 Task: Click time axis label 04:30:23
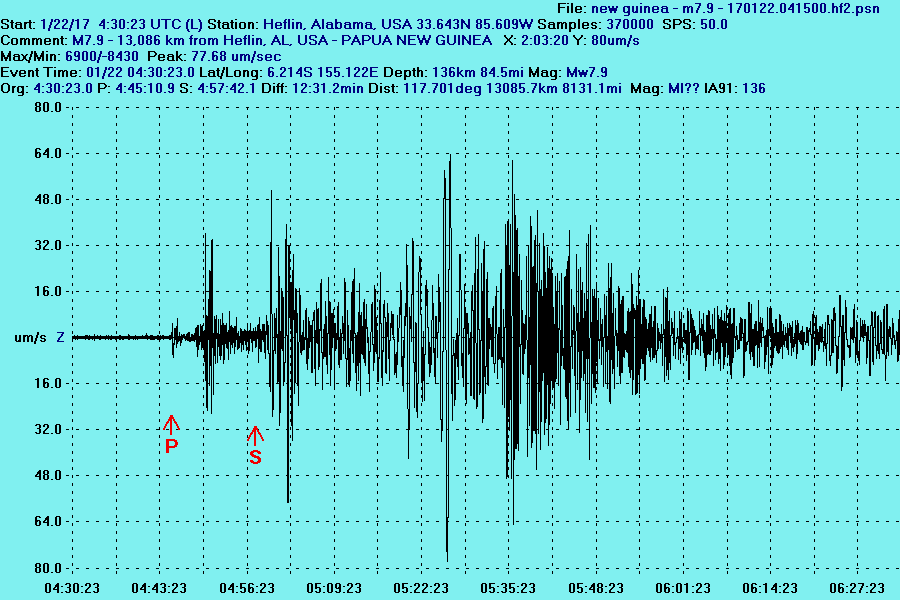(x=72, y=588)
